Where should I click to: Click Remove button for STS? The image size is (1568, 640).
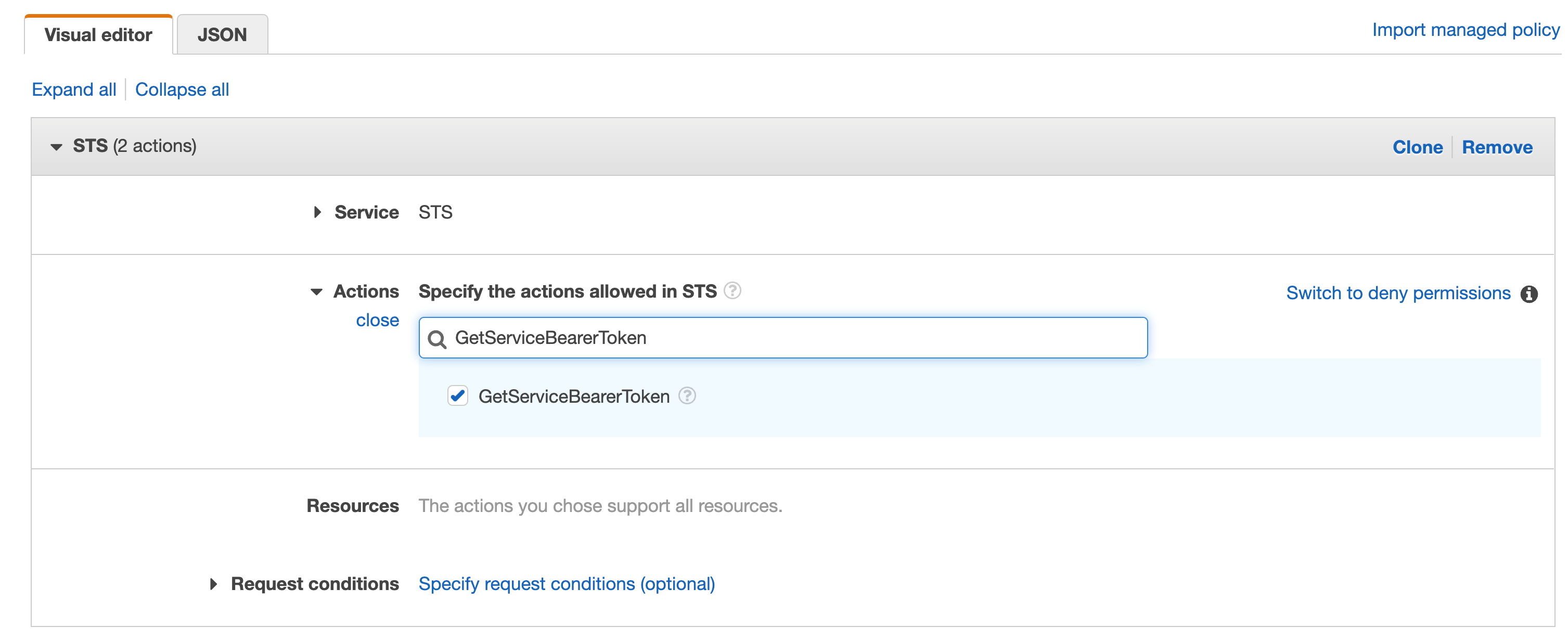pyautogui.click(x=1497, y=146)
